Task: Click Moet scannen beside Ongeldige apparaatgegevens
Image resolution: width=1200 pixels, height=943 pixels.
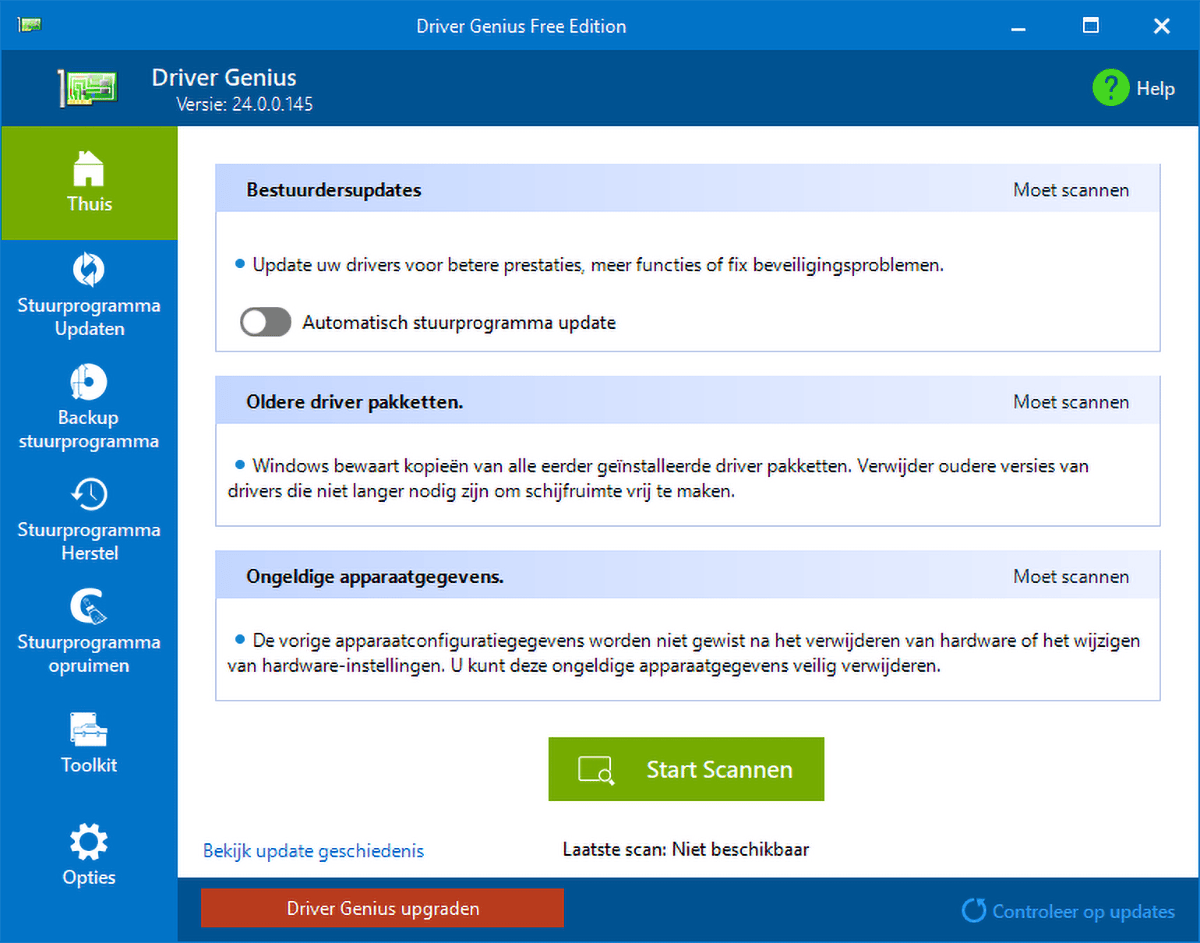Action: (1071, 576)
